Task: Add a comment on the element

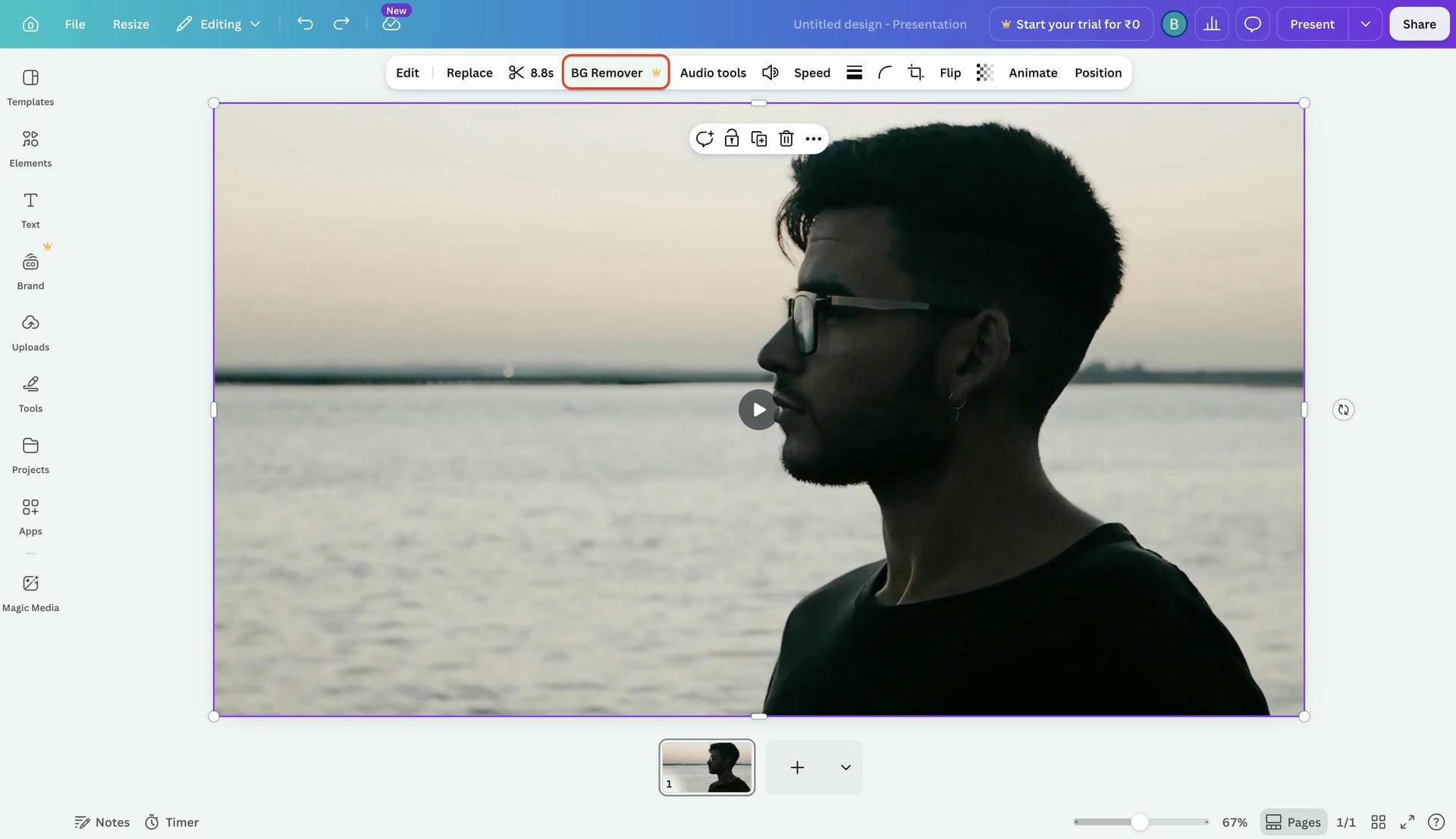Action: point(704,139)
